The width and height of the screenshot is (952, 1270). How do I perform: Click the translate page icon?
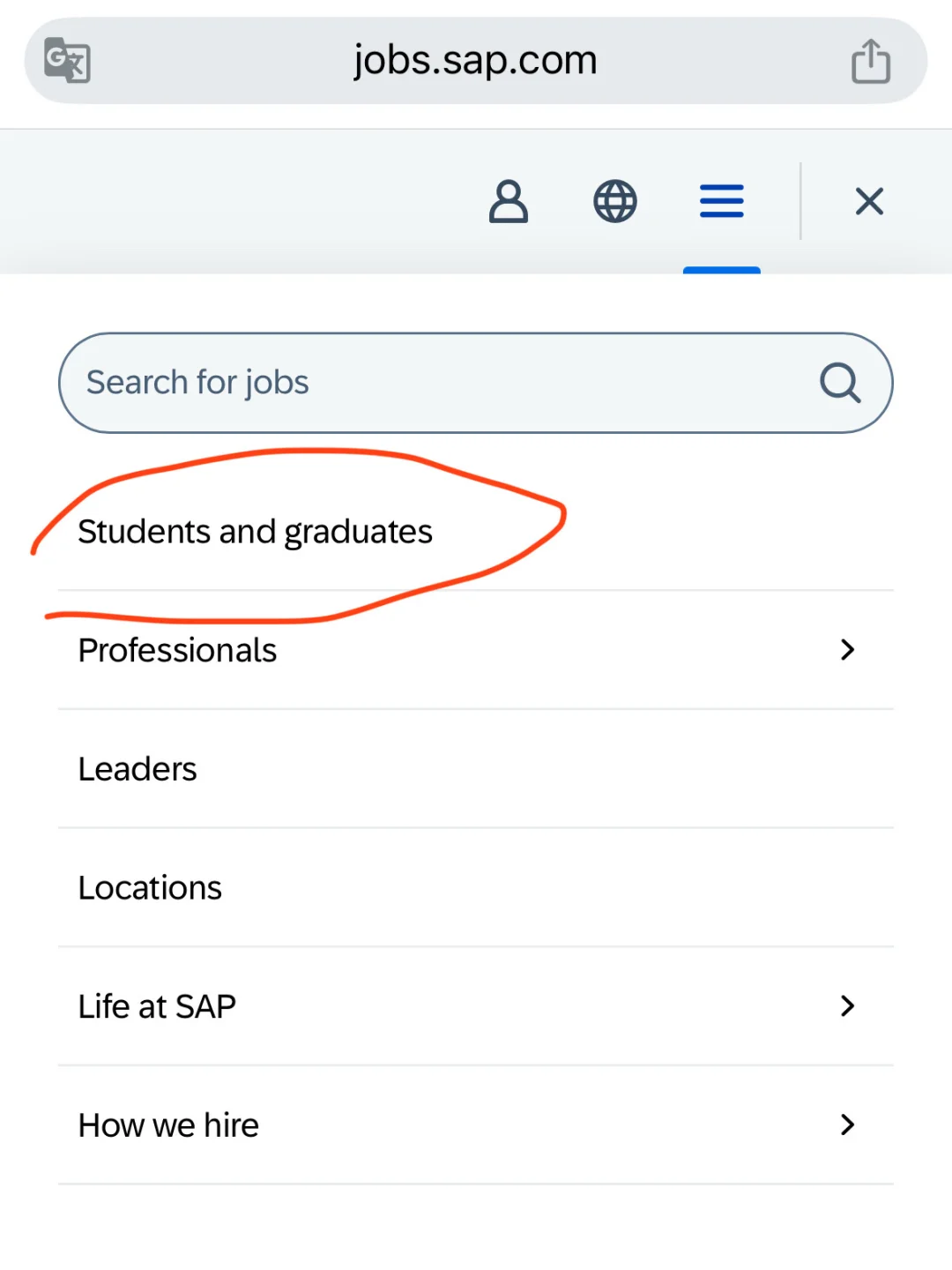point(68,61)
